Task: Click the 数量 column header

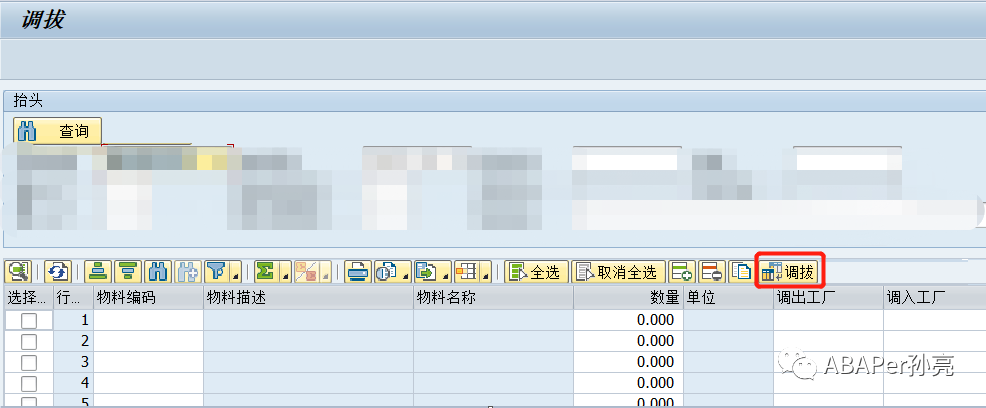Action: point(628,298)
